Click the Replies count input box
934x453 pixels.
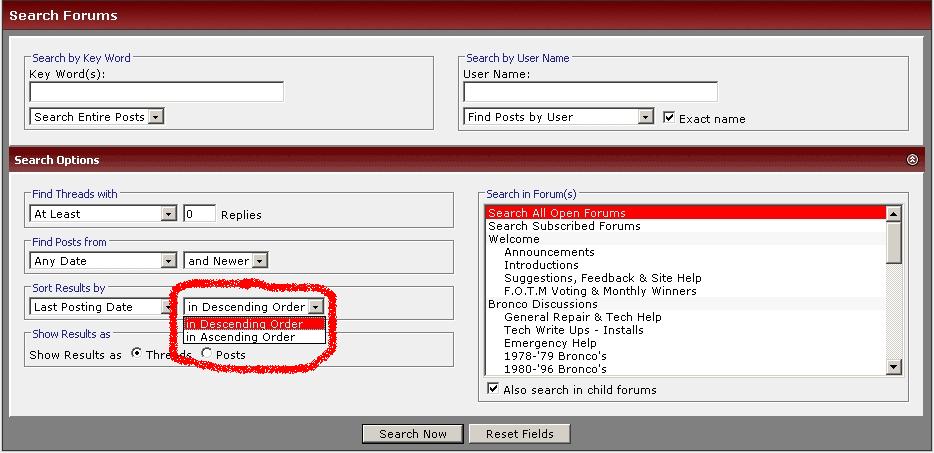pyautogui.click(x=199, y=213)
